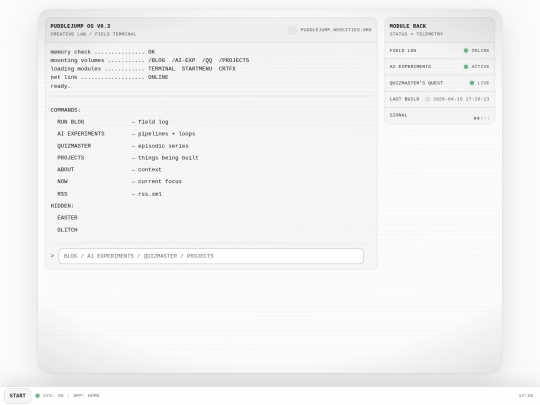Open the START menu button
The image size is (540, 405).
tap(18, 395)
